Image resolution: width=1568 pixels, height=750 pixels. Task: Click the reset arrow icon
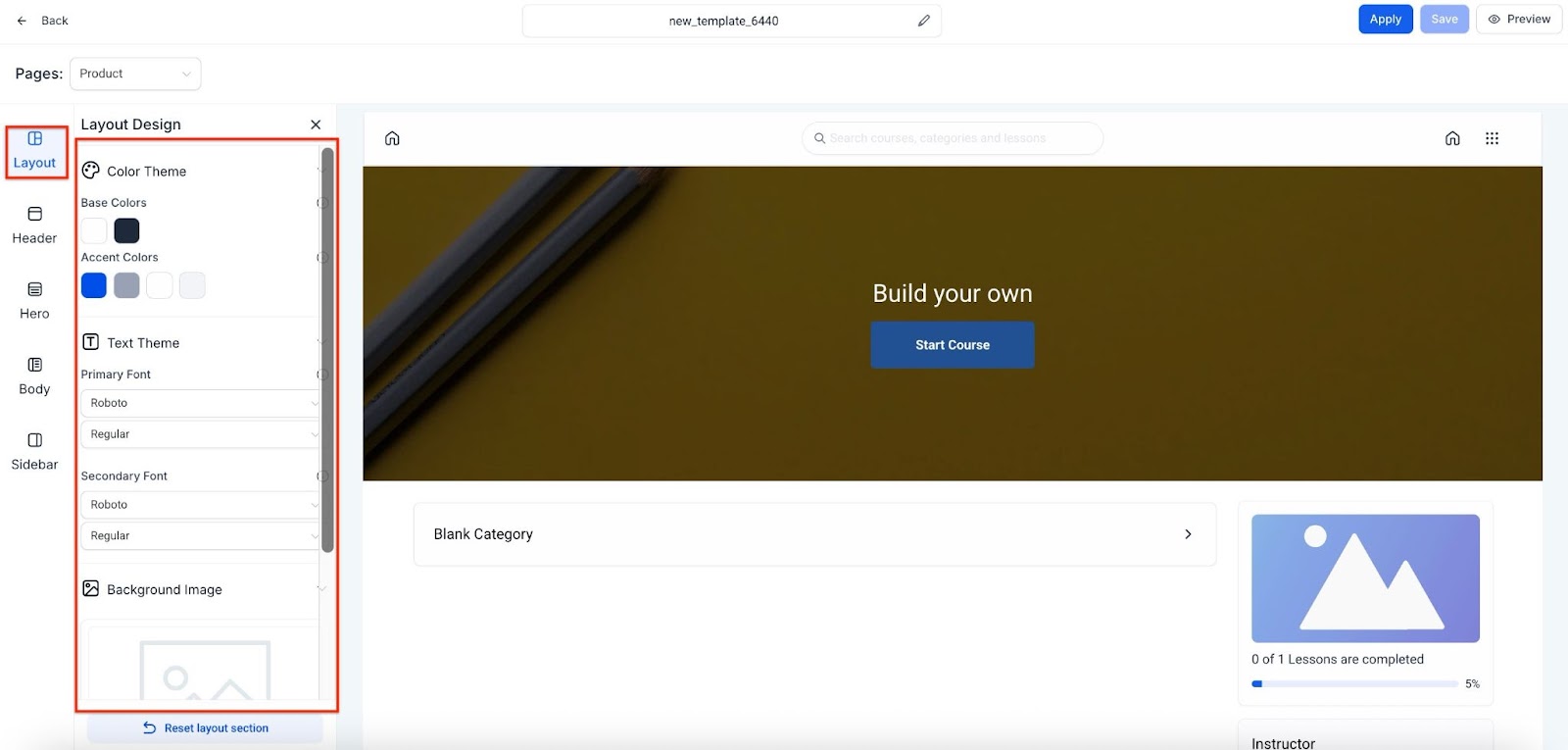(x=150, y=728)
